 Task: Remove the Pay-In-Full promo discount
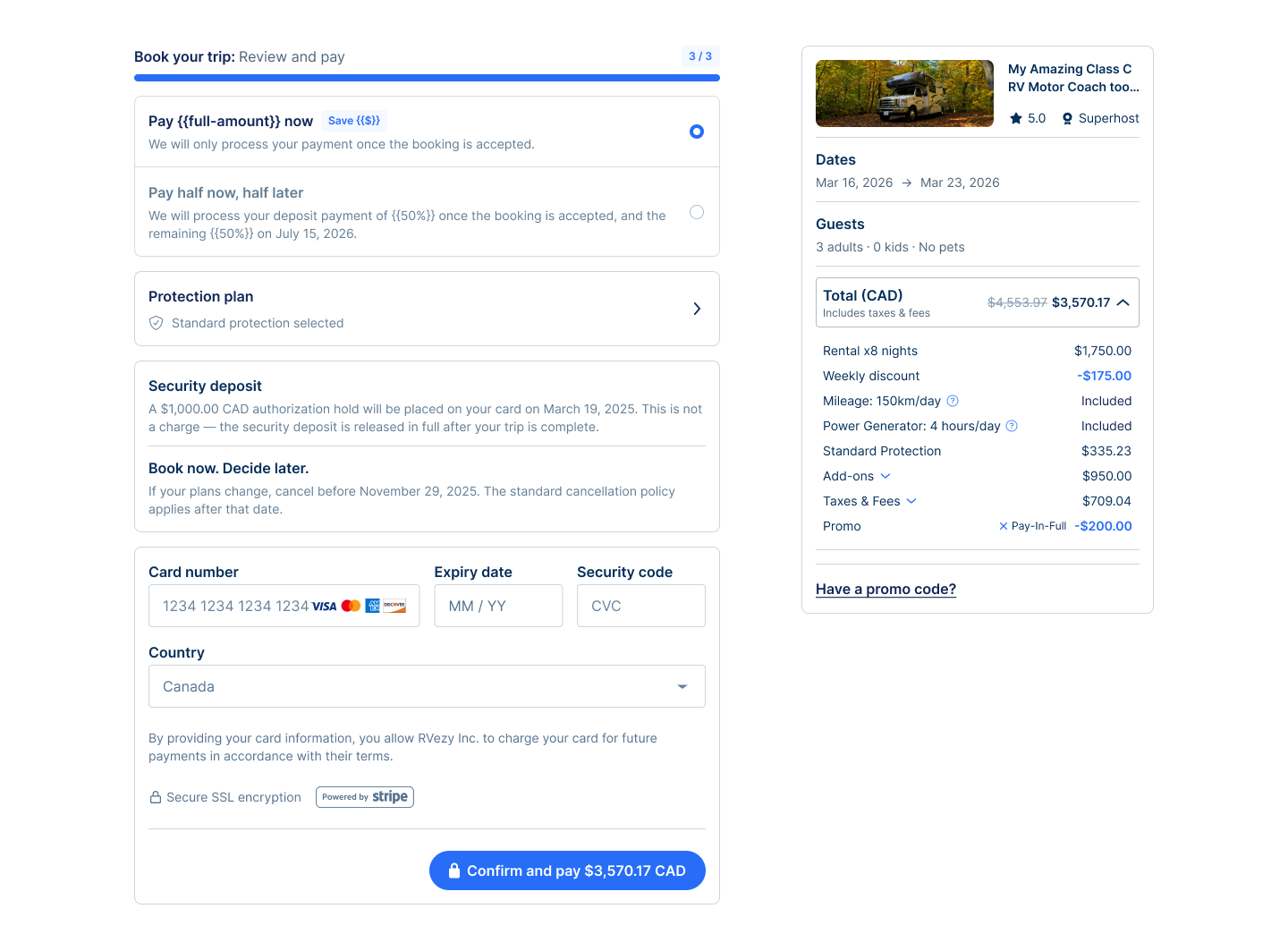(x=1002, y=526)
